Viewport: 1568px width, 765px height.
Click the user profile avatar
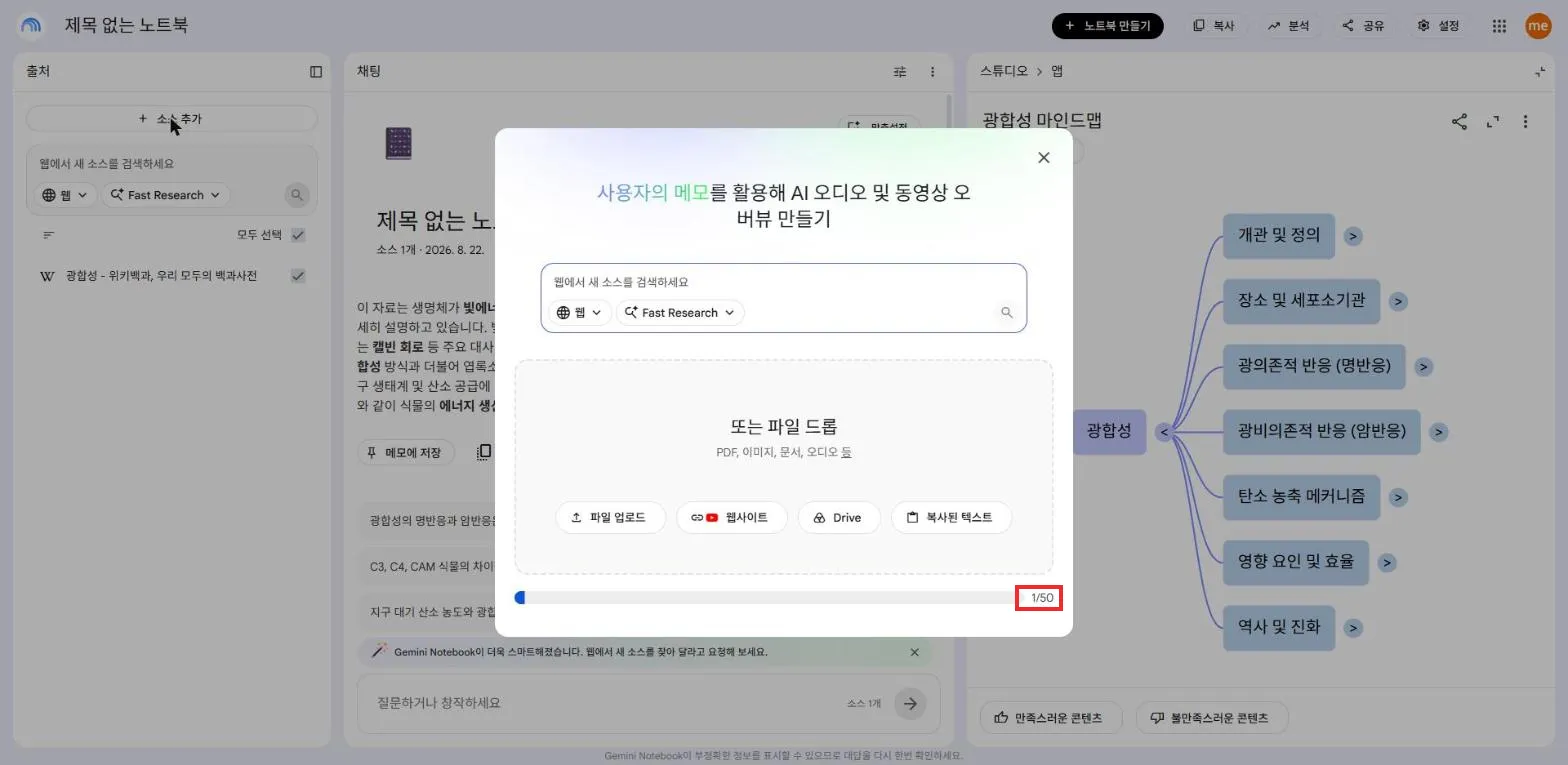coord(1538,26)
